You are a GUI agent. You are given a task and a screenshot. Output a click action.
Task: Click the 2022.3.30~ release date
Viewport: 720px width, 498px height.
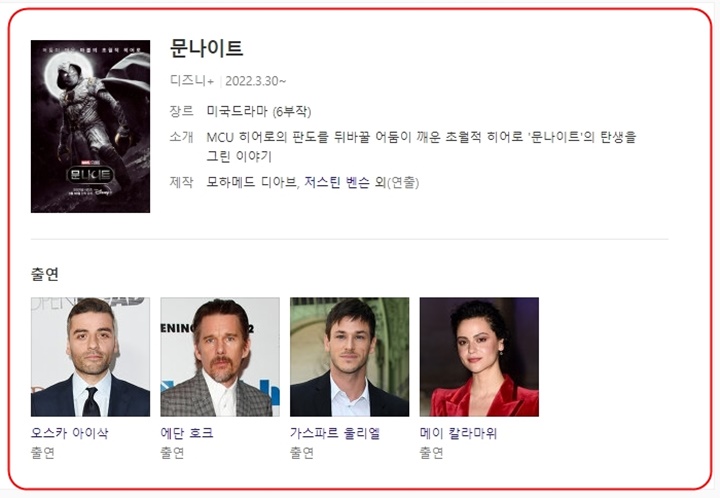coord(256,81)
